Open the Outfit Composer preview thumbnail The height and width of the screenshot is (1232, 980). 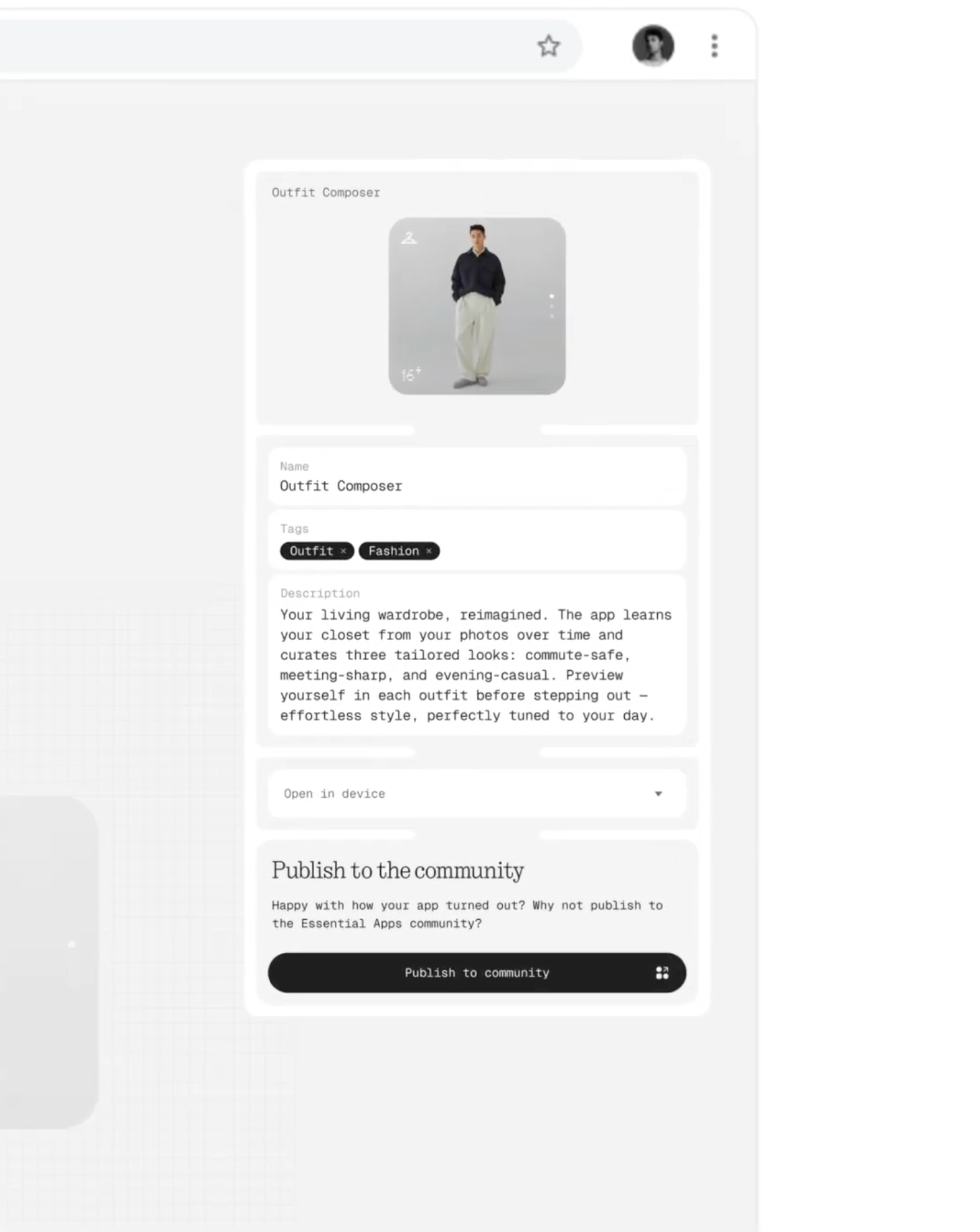[x=477, y=306]
